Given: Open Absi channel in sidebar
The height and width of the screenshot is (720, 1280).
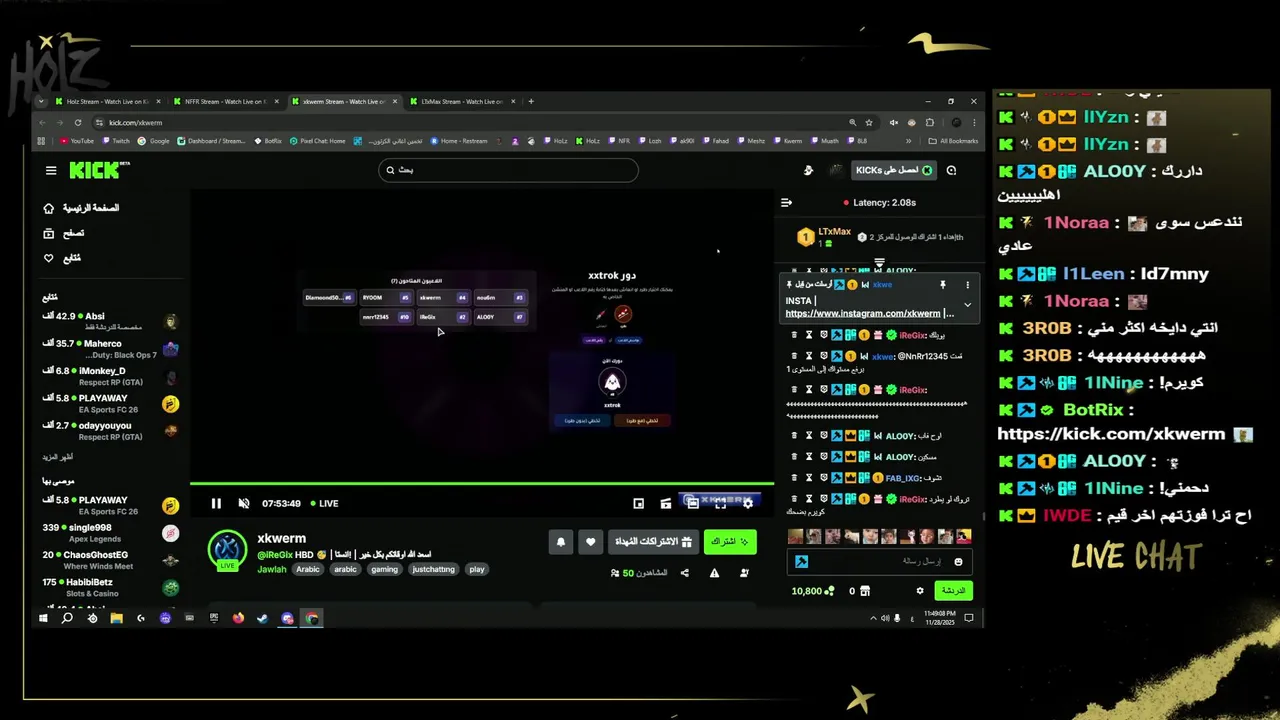Looking at the screenshot, I should tap(110, 321).
